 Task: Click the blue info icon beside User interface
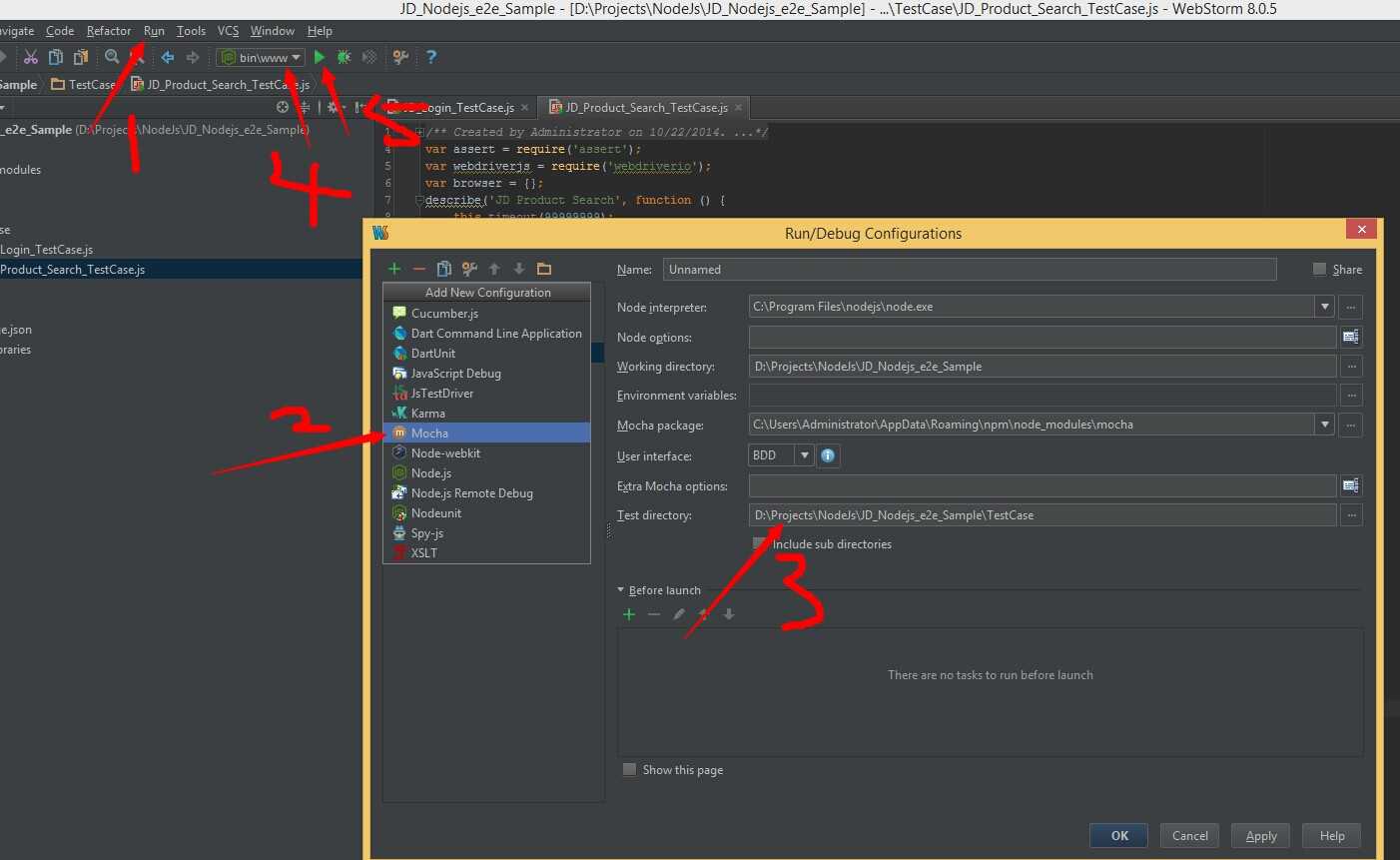[828, 455]
